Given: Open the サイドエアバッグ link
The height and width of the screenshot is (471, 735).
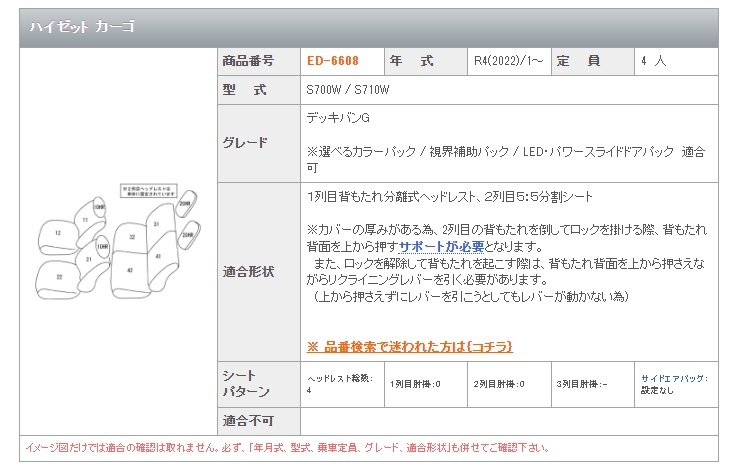Looking at the screenshot, I should [x=675, y=378].
